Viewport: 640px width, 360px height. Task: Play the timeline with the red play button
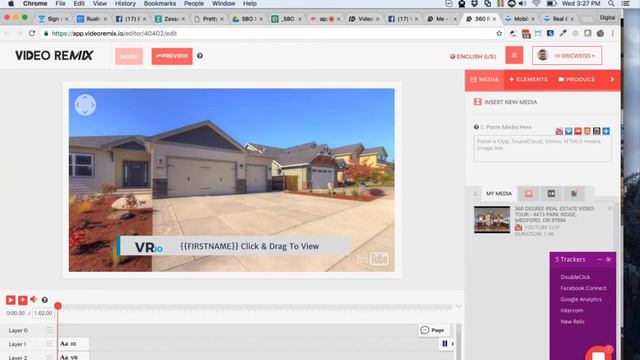pos(11,300)
